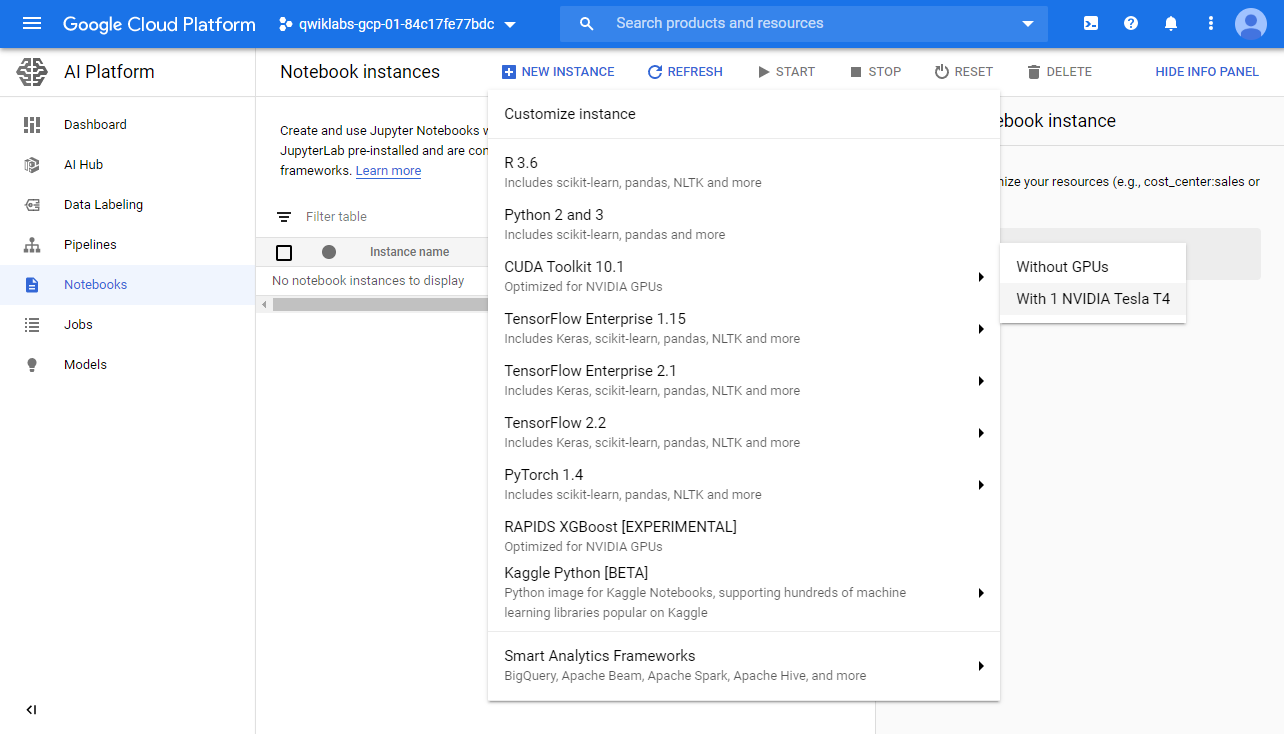Click the Models lightbulb icon

coord(32,365)
